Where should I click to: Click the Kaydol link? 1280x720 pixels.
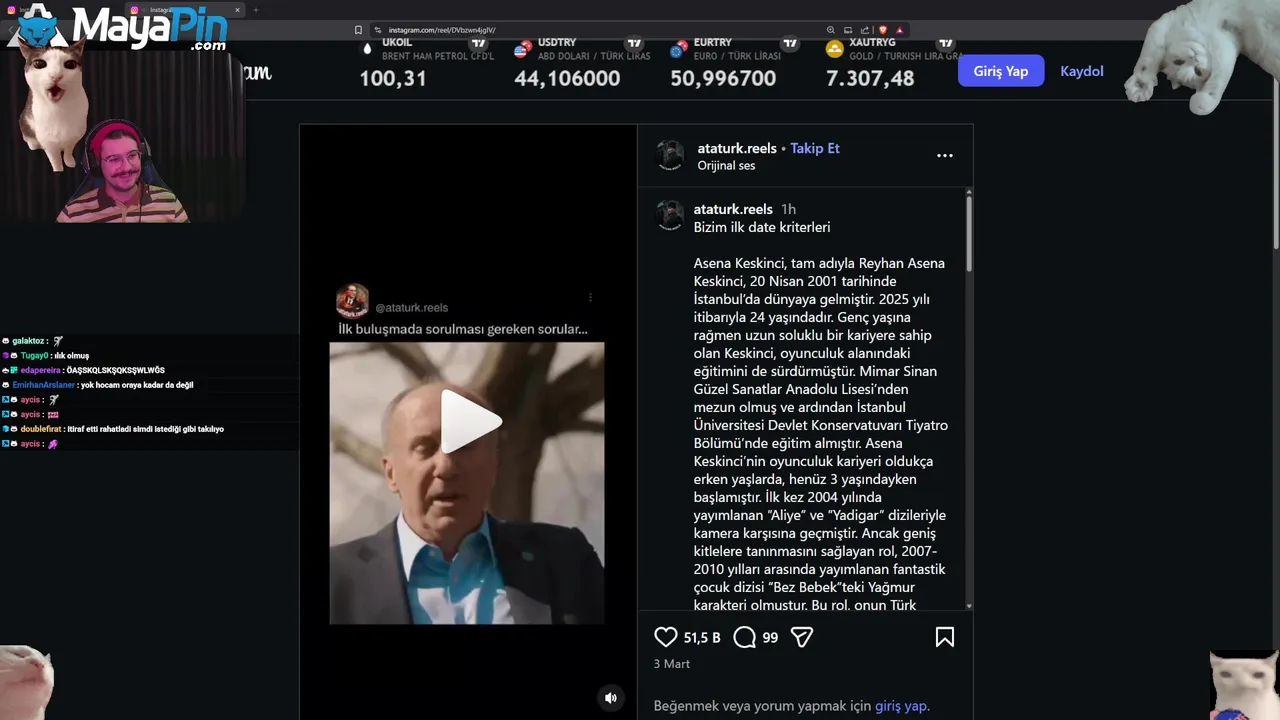pos(1082,71)
